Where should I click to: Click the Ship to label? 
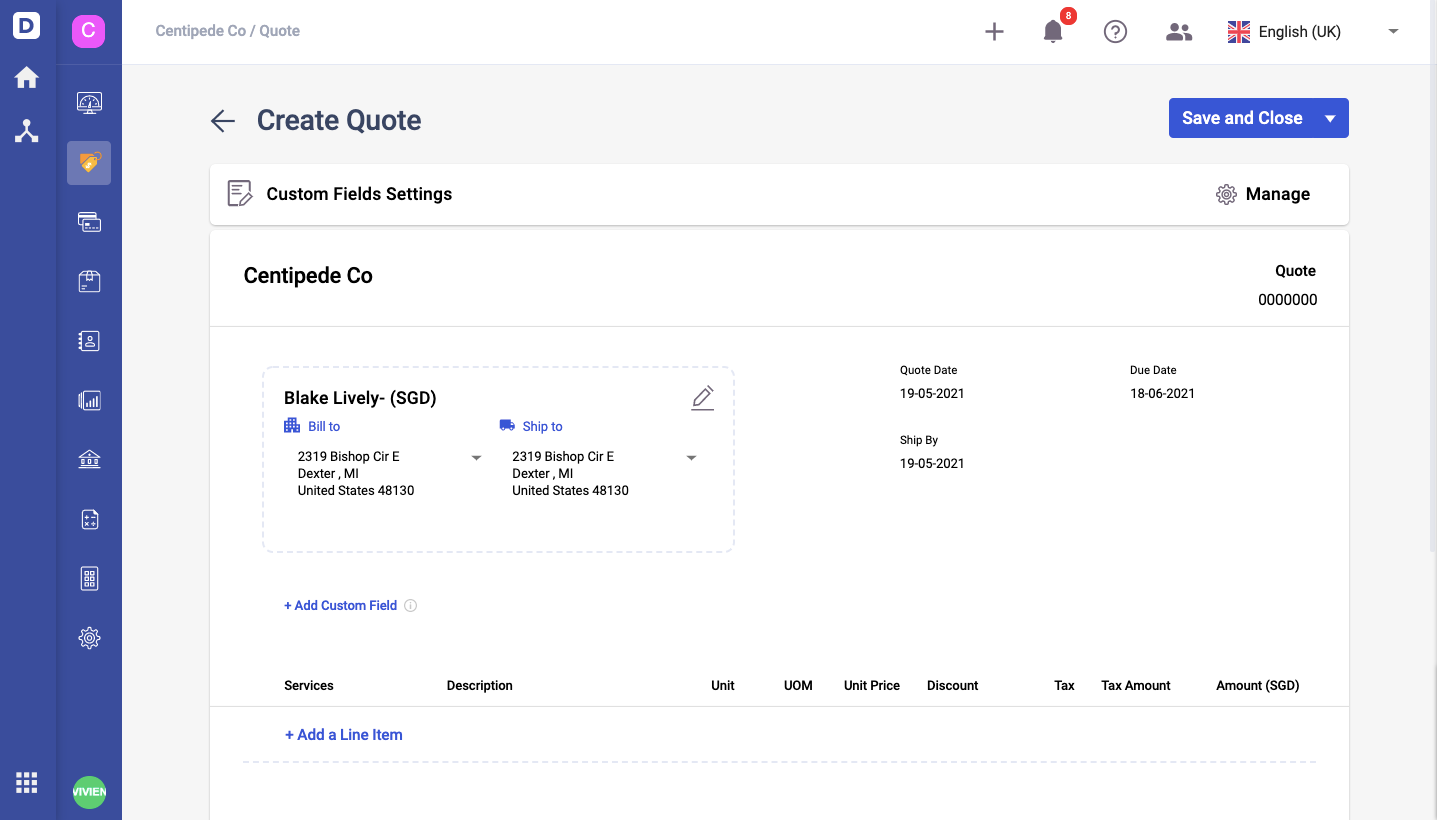[x=542, y=427]
